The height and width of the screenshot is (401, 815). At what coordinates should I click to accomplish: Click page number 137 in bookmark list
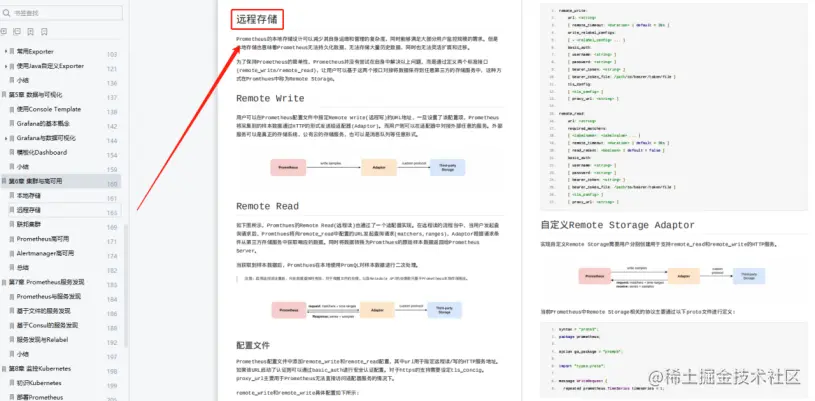(x=112, y=98)
